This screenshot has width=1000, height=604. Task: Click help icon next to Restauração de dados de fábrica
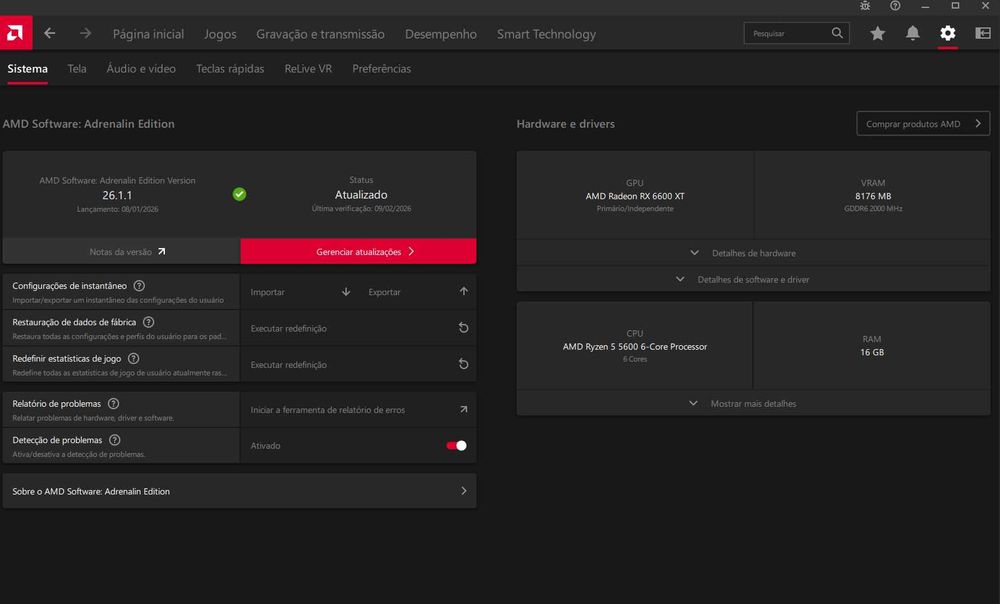pyautogui.click(x=149, y=322)
